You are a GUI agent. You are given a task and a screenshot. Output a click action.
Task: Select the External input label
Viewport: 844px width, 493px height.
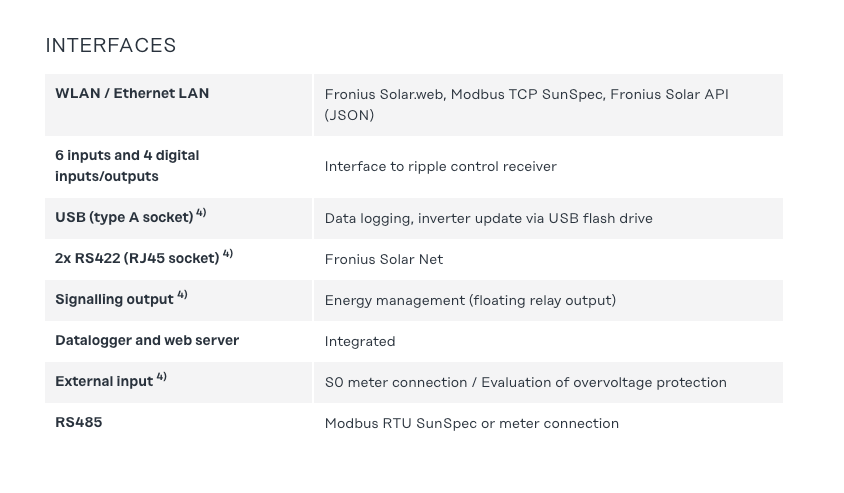104,381
